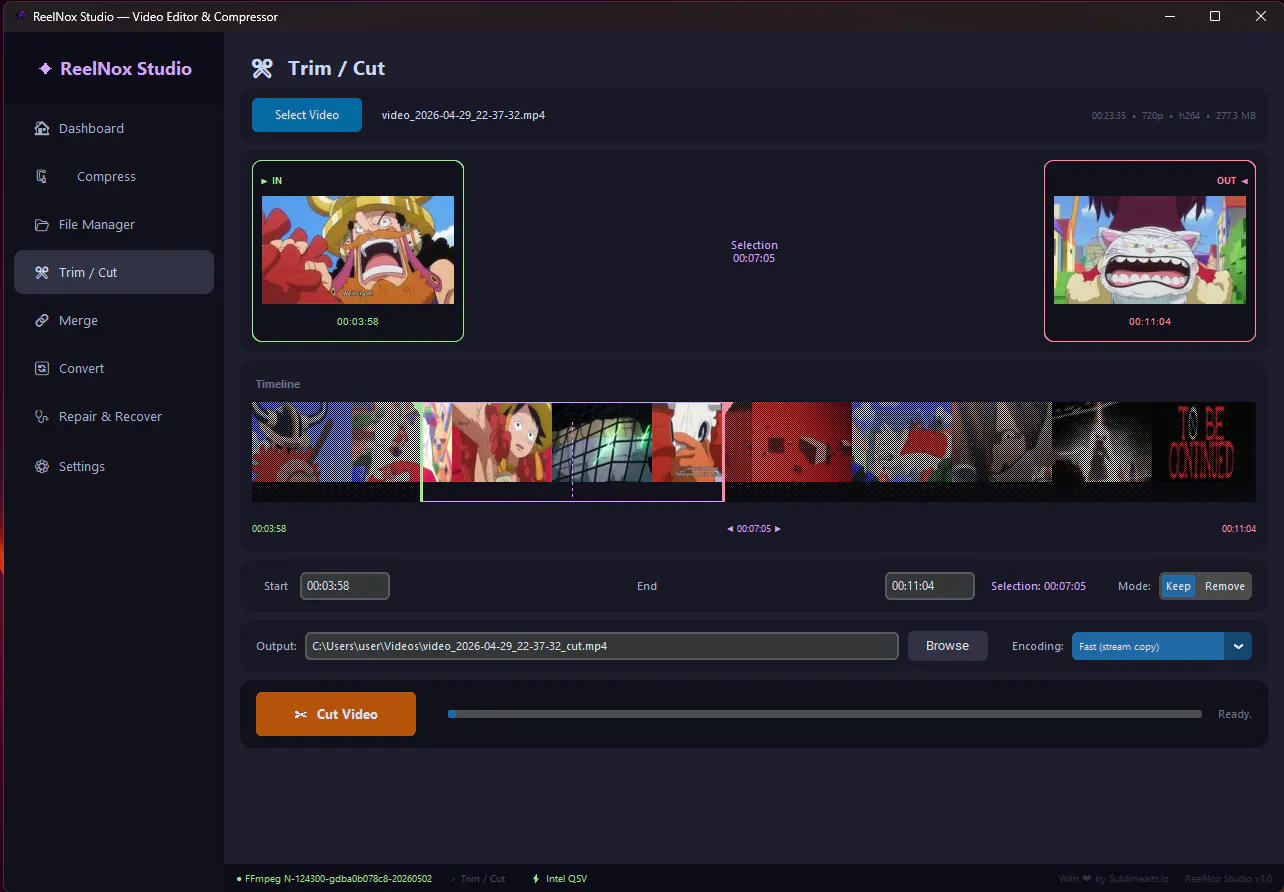Click the pink OUT handle on timeline
The height and width of the screenshot is (892, 1284).
[x=723, y=452]
